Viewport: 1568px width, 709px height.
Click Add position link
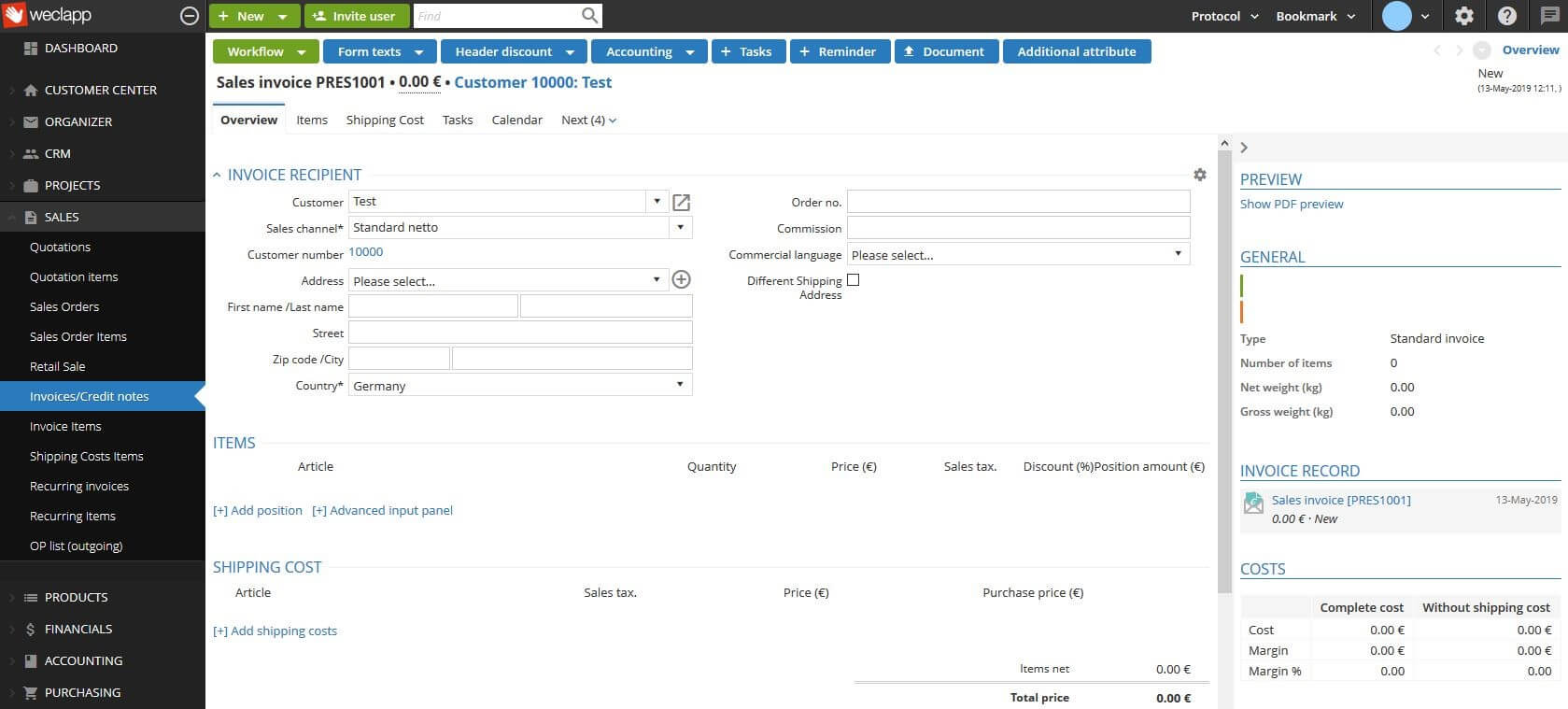(x=258, y=510)
